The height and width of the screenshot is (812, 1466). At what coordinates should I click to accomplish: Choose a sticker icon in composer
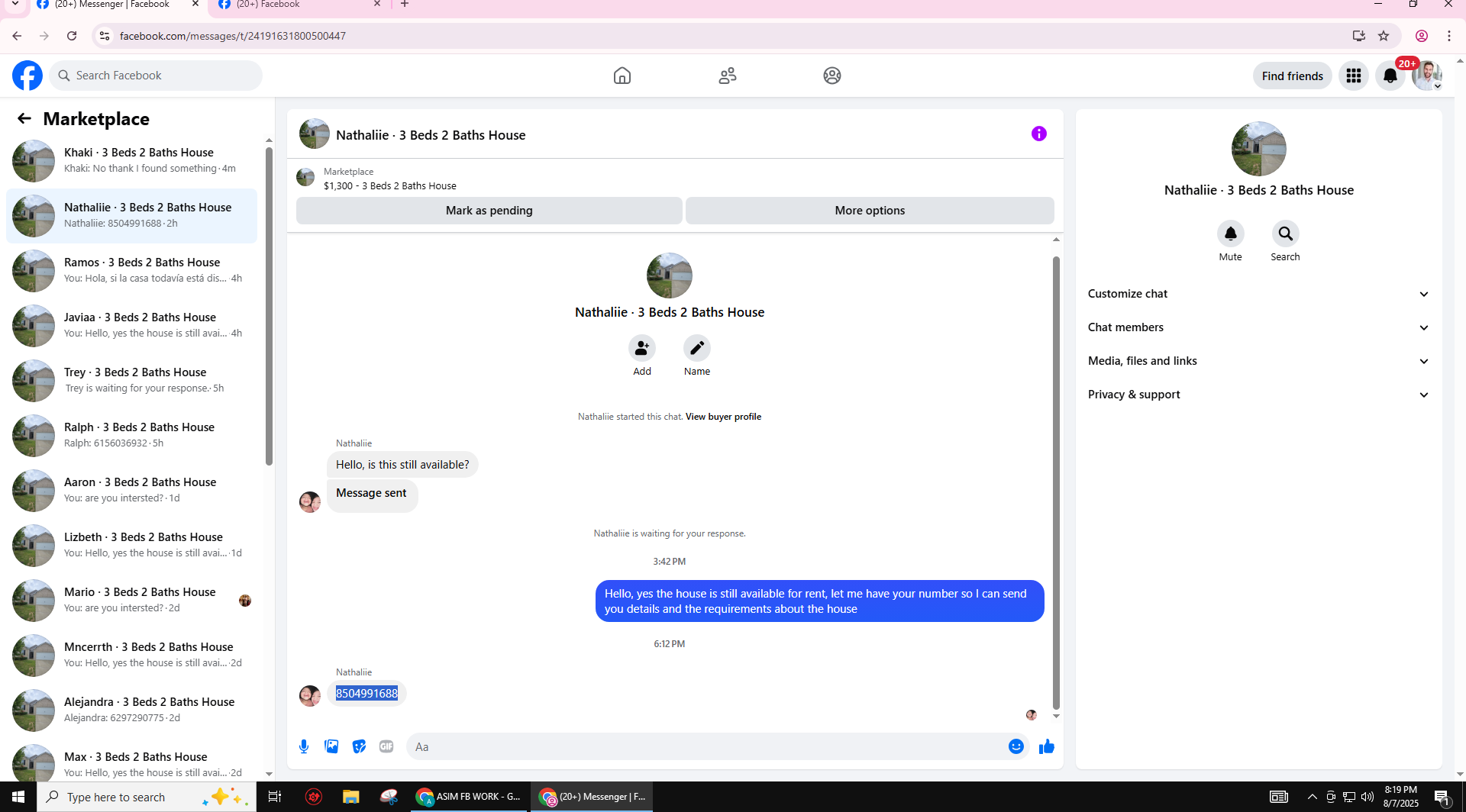[359, 746]
